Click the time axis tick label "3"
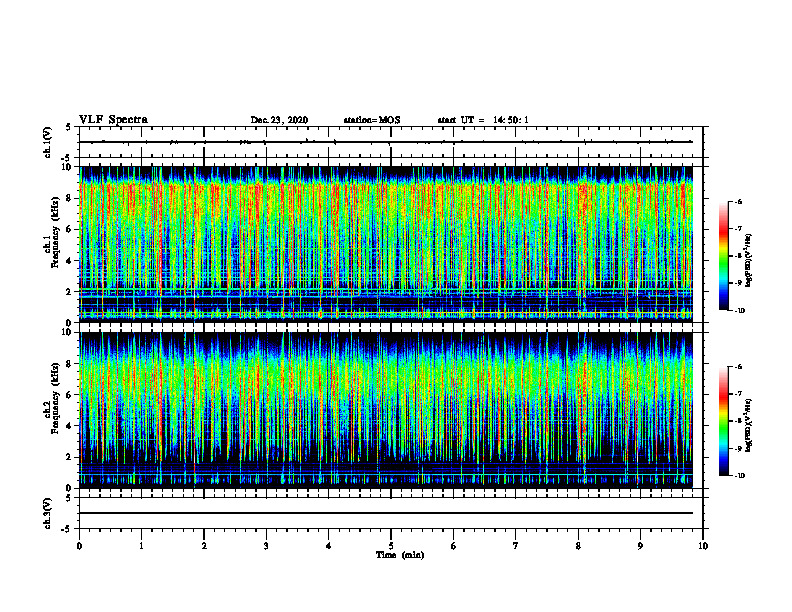Image resolution: width=792 pixels, height=612 pixels. tap(266, 546)
